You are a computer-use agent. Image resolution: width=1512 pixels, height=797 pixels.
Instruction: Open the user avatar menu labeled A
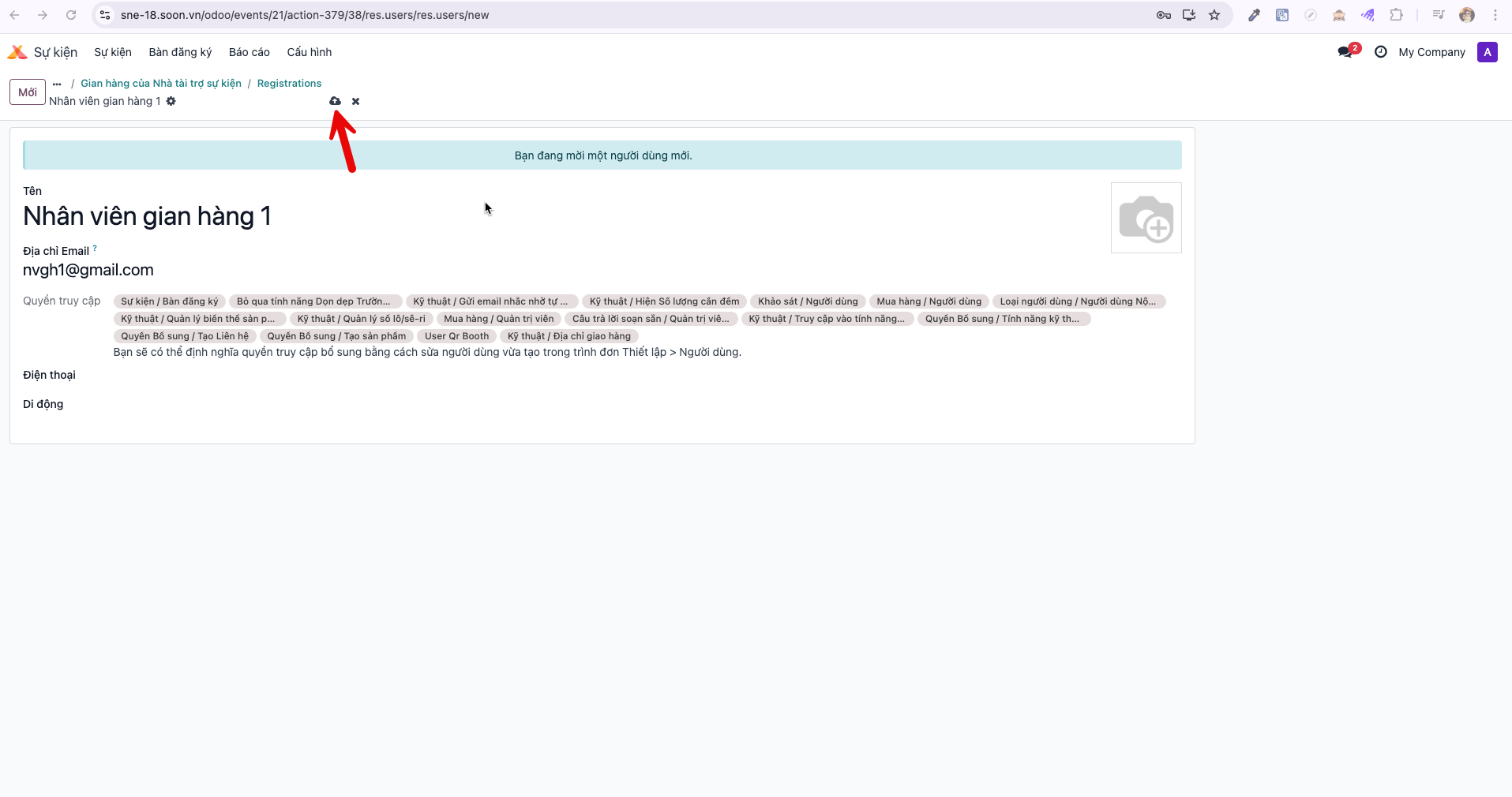point(1487,52)
